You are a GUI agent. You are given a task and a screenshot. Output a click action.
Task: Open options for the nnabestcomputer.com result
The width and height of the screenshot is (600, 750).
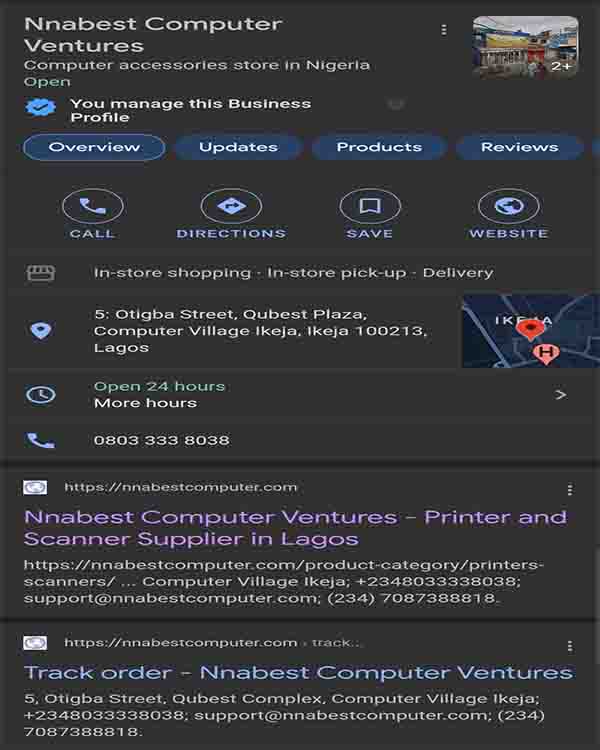[x=569, y=489]
